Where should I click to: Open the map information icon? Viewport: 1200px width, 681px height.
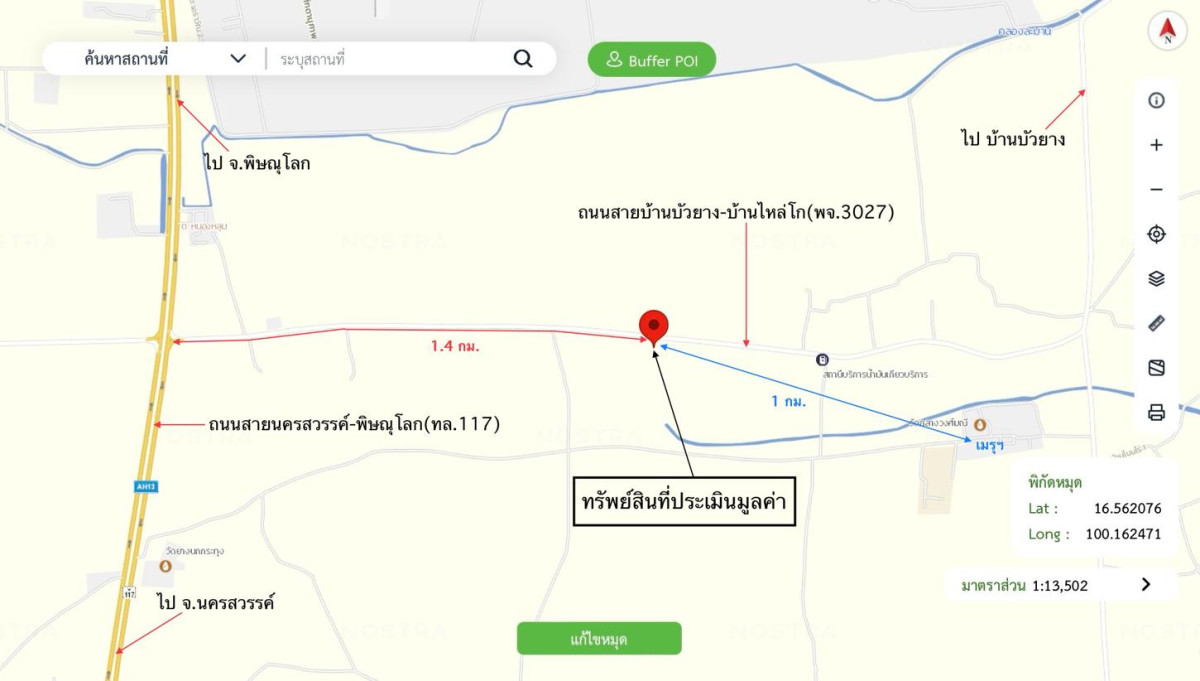tap(1157, 100)
